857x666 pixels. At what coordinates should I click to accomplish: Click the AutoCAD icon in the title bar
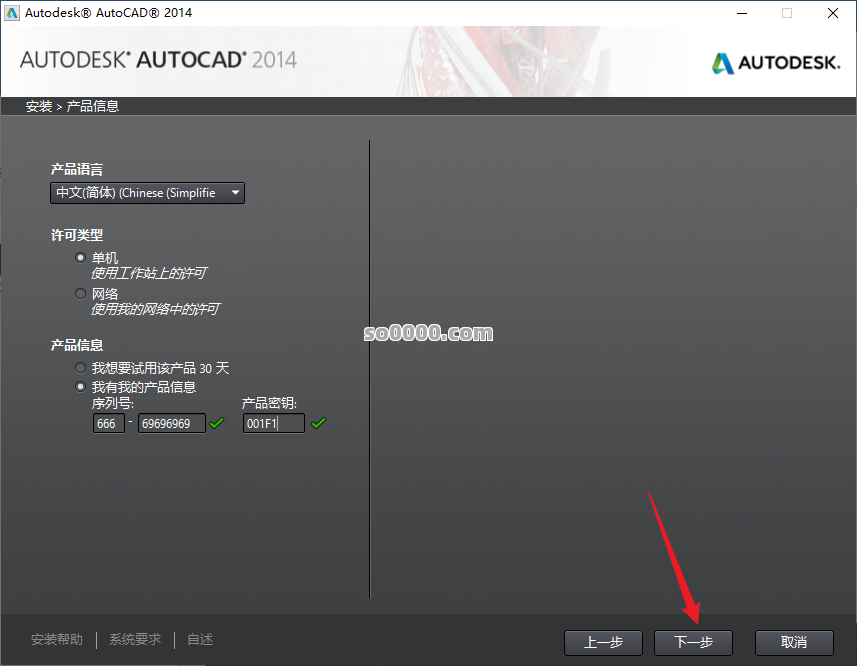pos(12,13)
